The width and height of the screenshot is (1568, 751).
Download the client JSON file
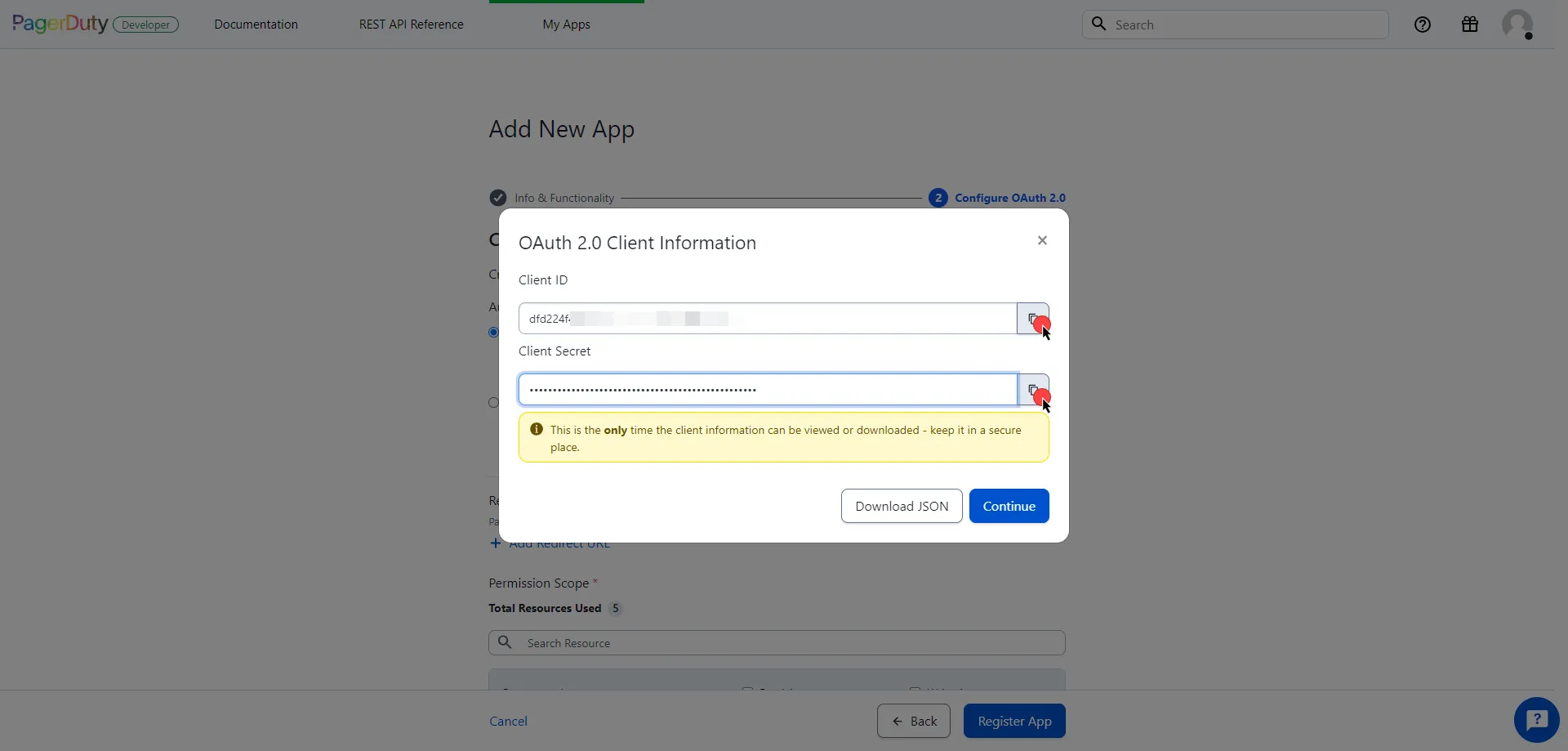click(x=901, y=506)
